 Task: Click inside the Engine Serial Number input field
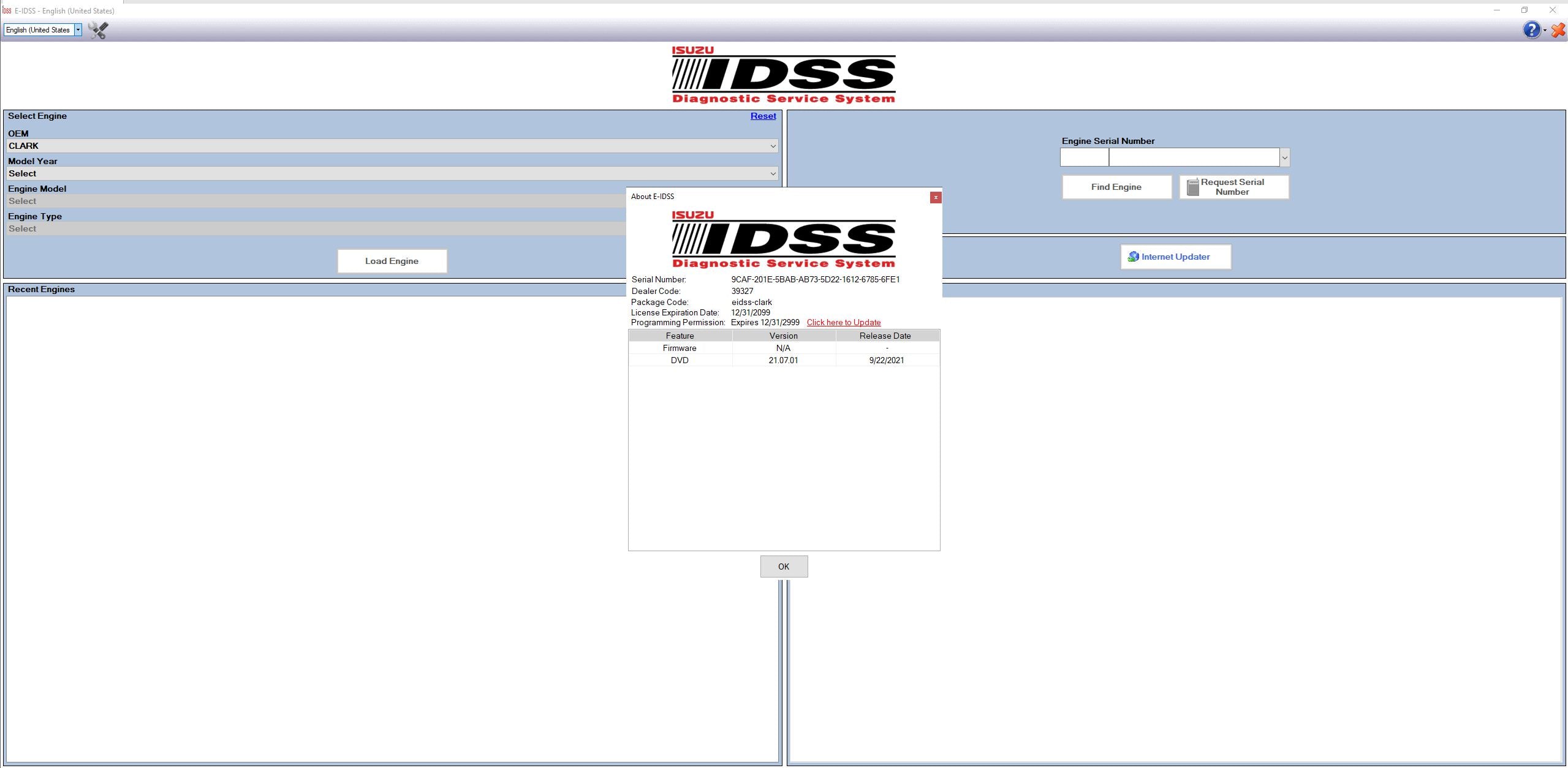1083,157
